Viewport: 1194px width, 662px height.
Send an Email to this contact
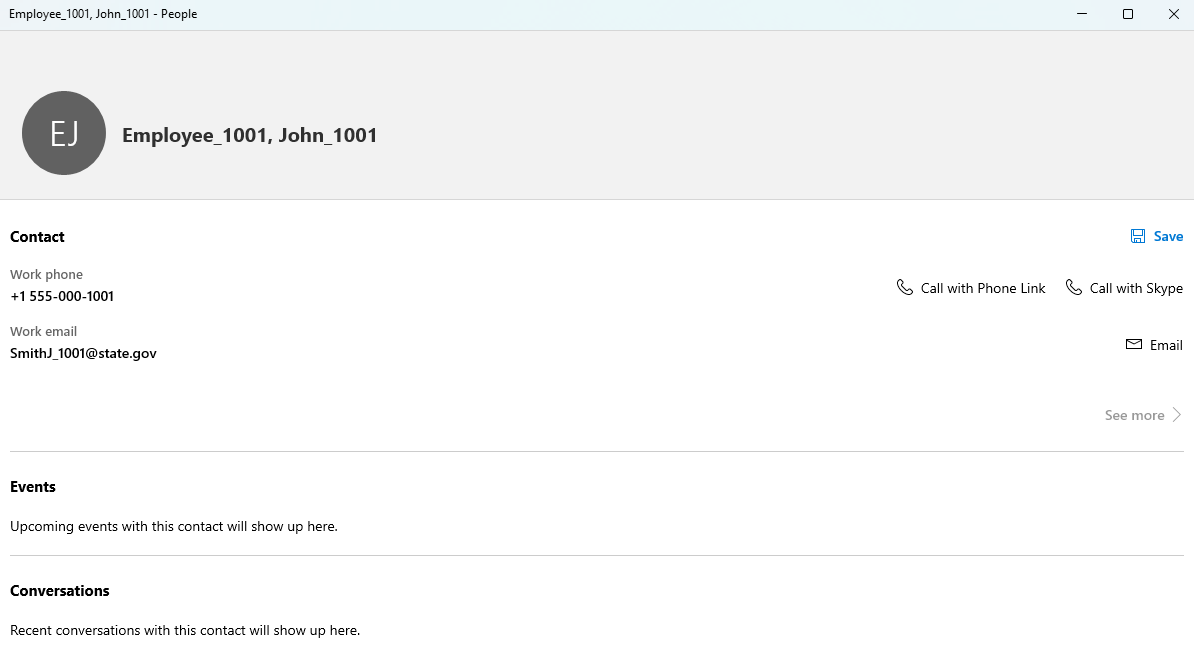click(x=1154, y=345)
